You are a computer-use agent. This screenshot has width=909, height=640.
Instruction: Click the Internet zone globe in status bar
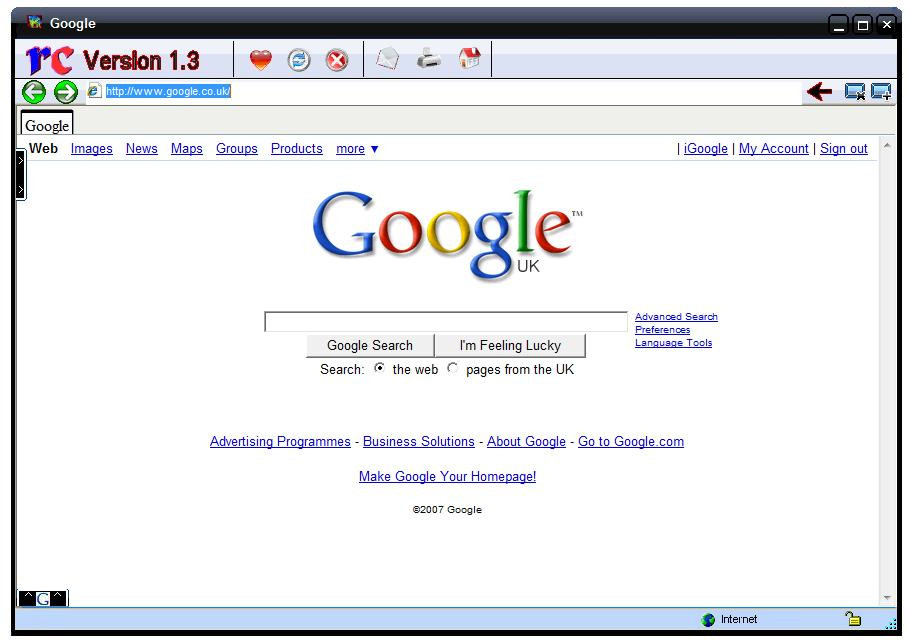[x=708, y=620]
